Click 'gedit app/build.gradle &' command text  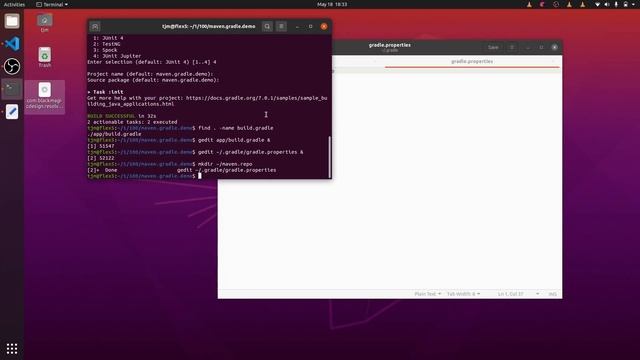[234, 140]
